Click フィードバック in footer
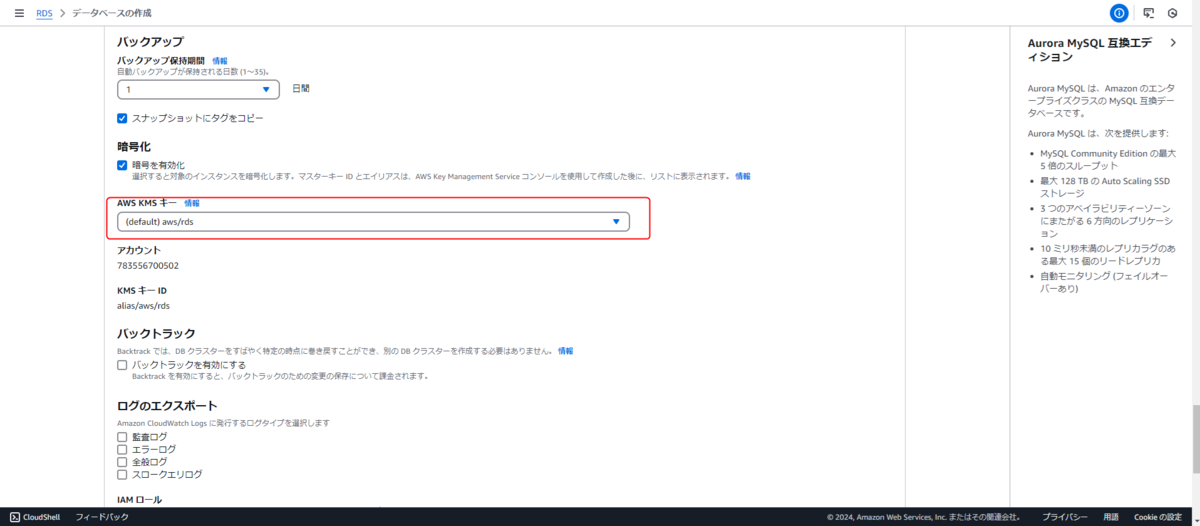 102,517
